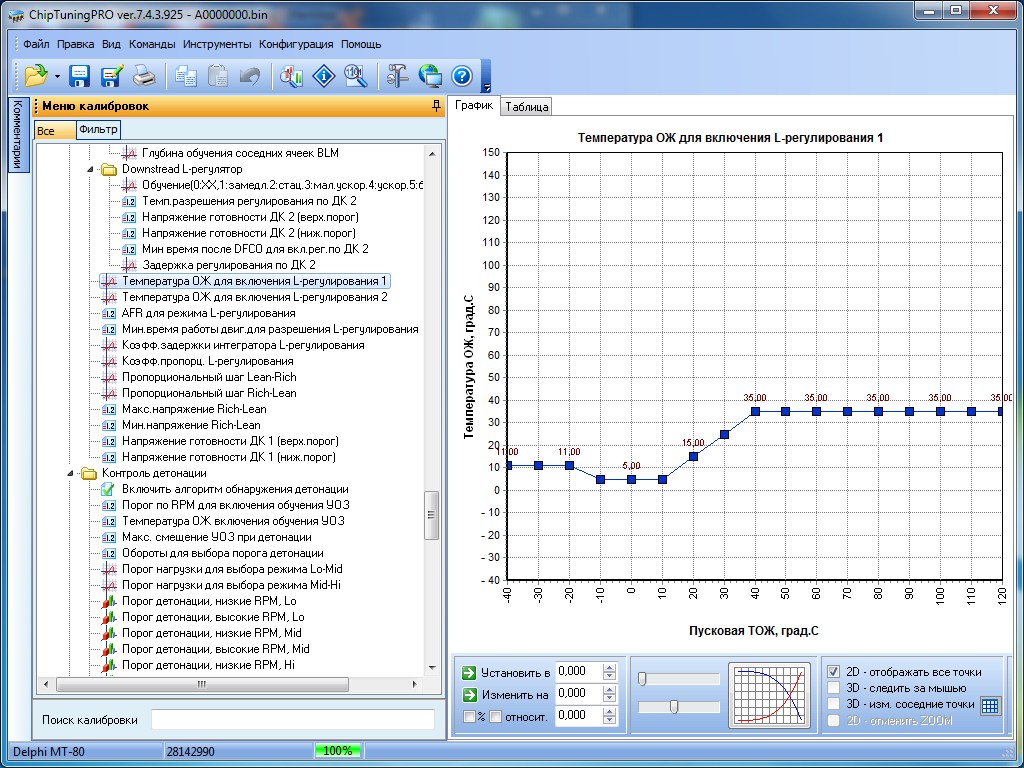Screen dimensions: 1024x768
Task: Click the blue help question mark icon
Action: coord(461,76)
